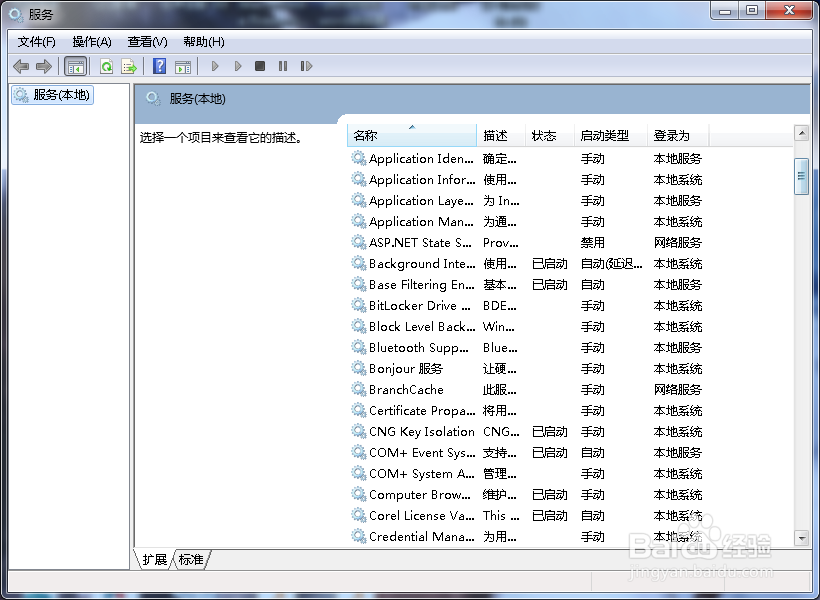Sort by the 登录为 column header

click(x=678, y=135)
